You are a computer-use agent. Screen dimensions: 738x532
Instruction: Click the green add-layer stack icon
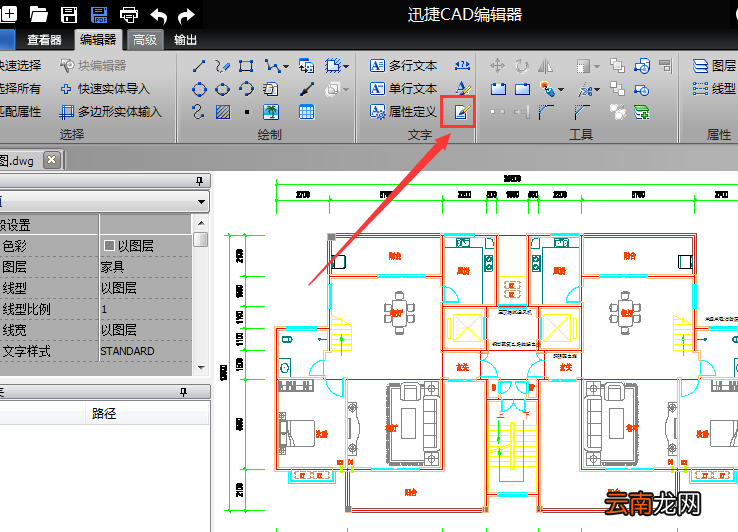click(x=642, y=112)
